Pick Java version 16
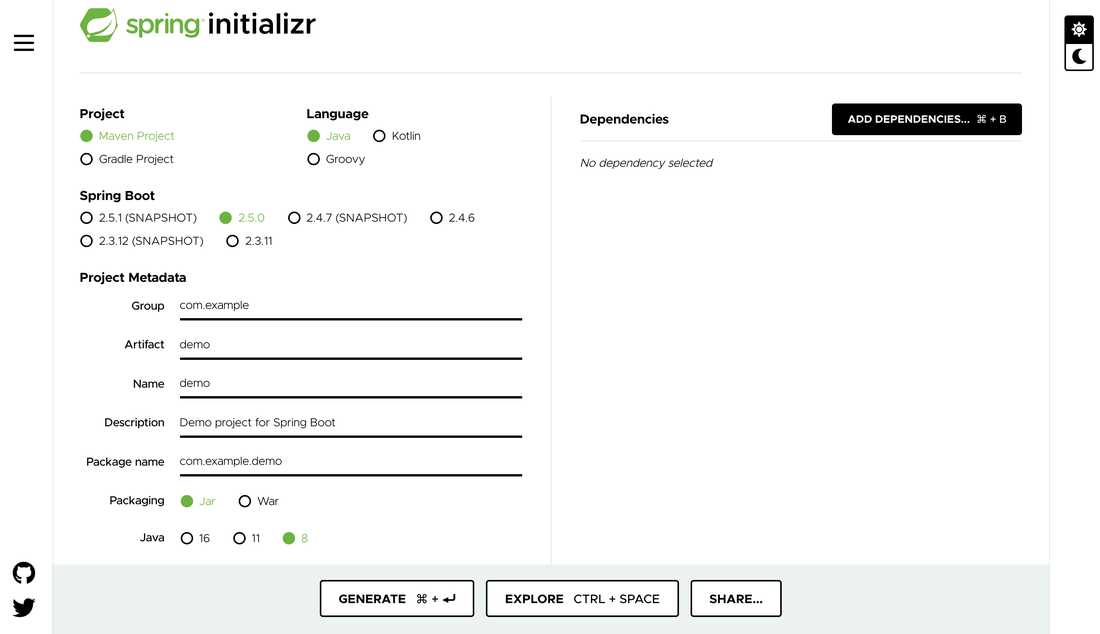 tap(195, 539)
